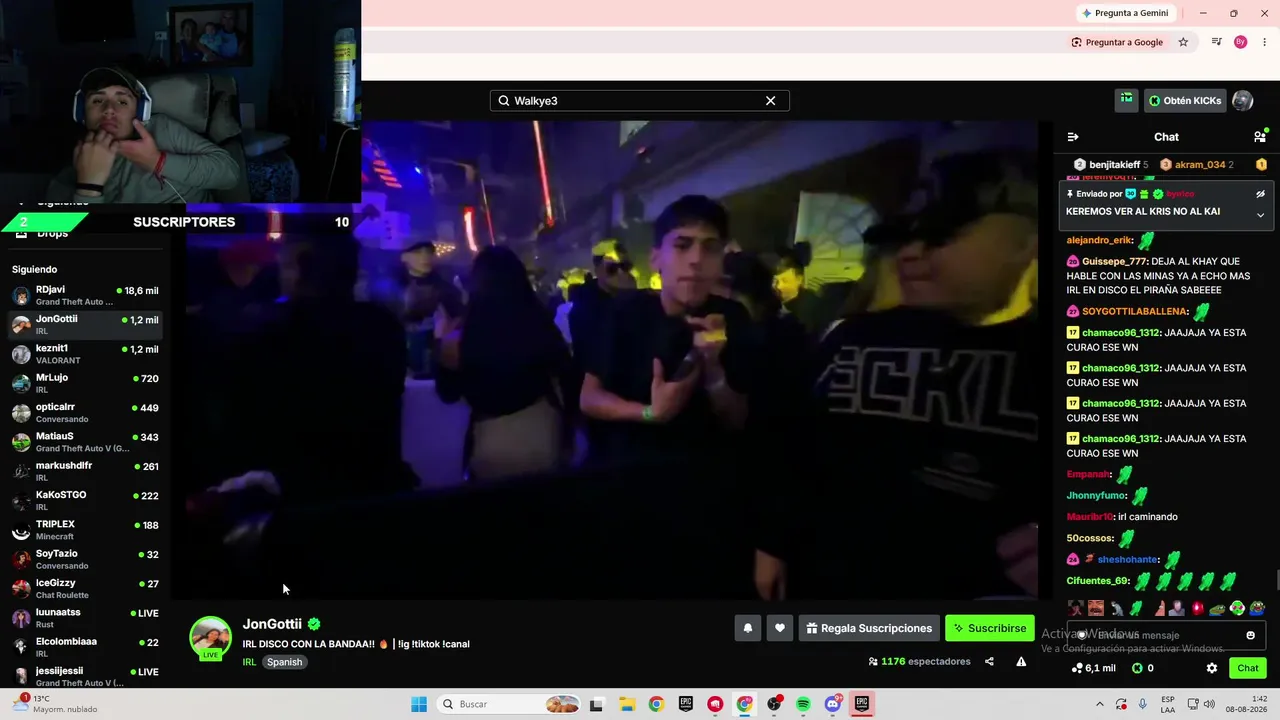
Task: Open IceGizzy channel in the sidebar
Action: [85, 588]
